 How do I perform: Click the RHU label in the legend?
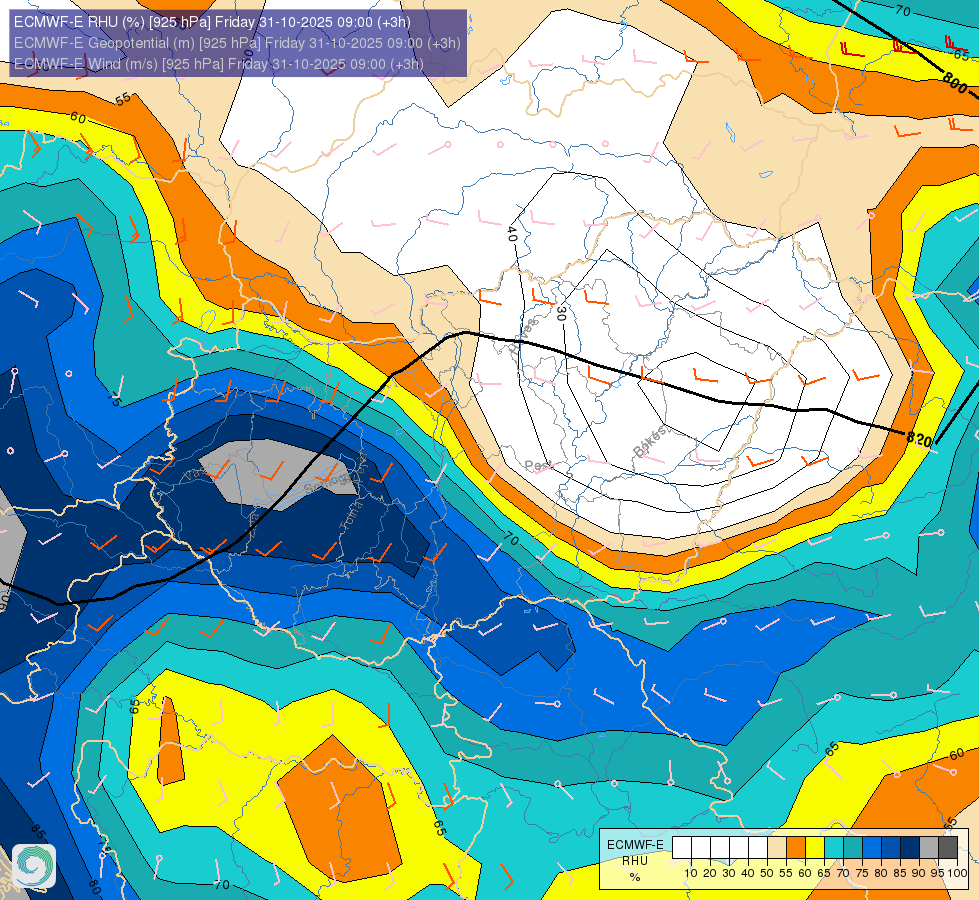pyautogui.click(x=635, y=861)
